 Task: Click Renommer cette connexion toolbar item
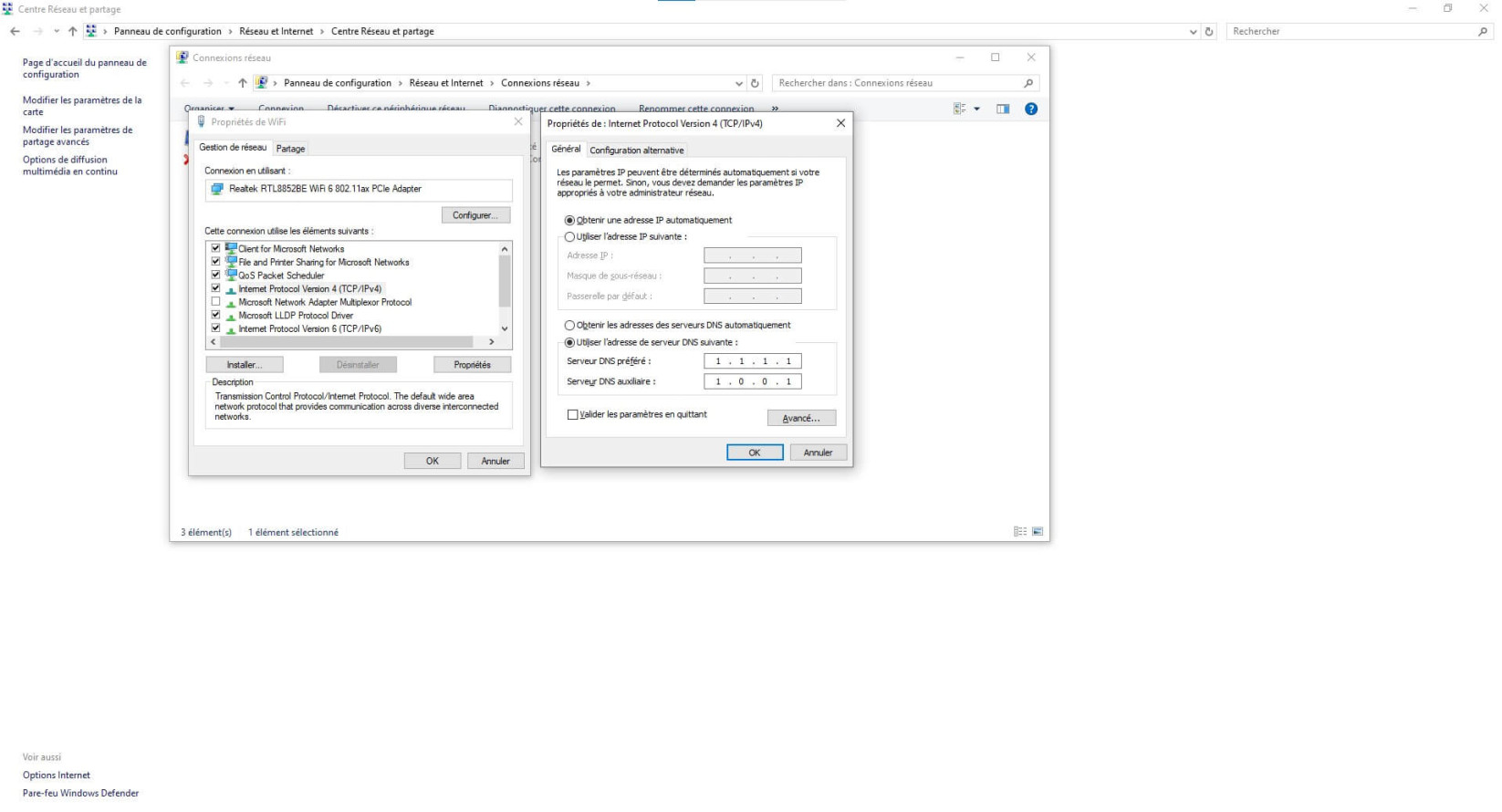tap(696, 109)
